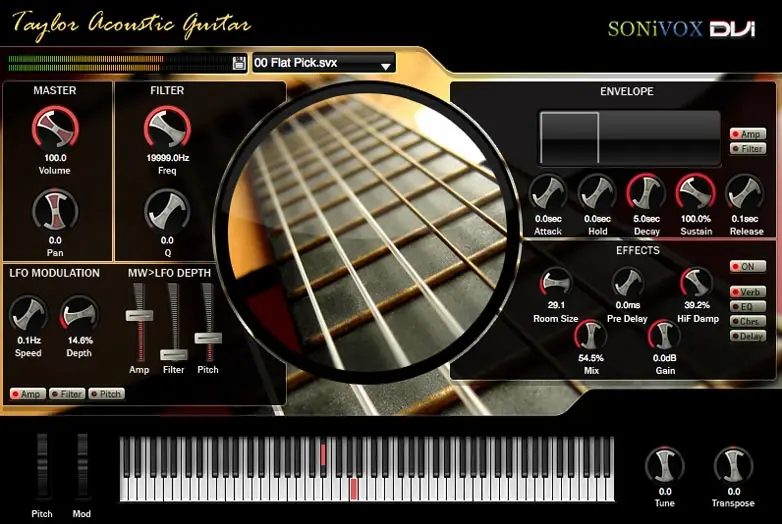The height and width of the screenshot is (524, 782).
Task: Click the envelope shape display graph
Action: 630,138
